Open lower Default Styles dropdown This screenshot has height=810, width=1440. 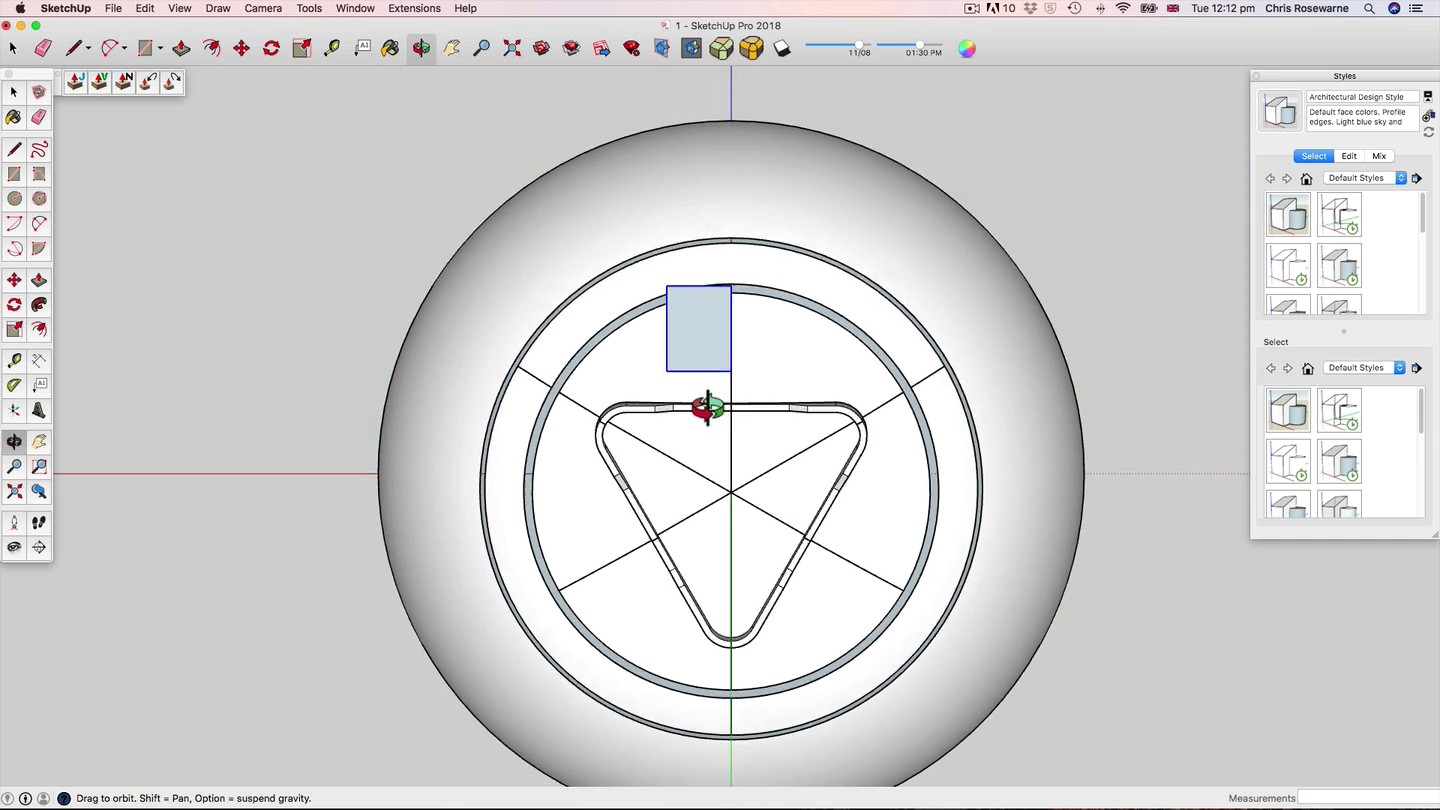pyautogui.click(x=1364, y=368)
